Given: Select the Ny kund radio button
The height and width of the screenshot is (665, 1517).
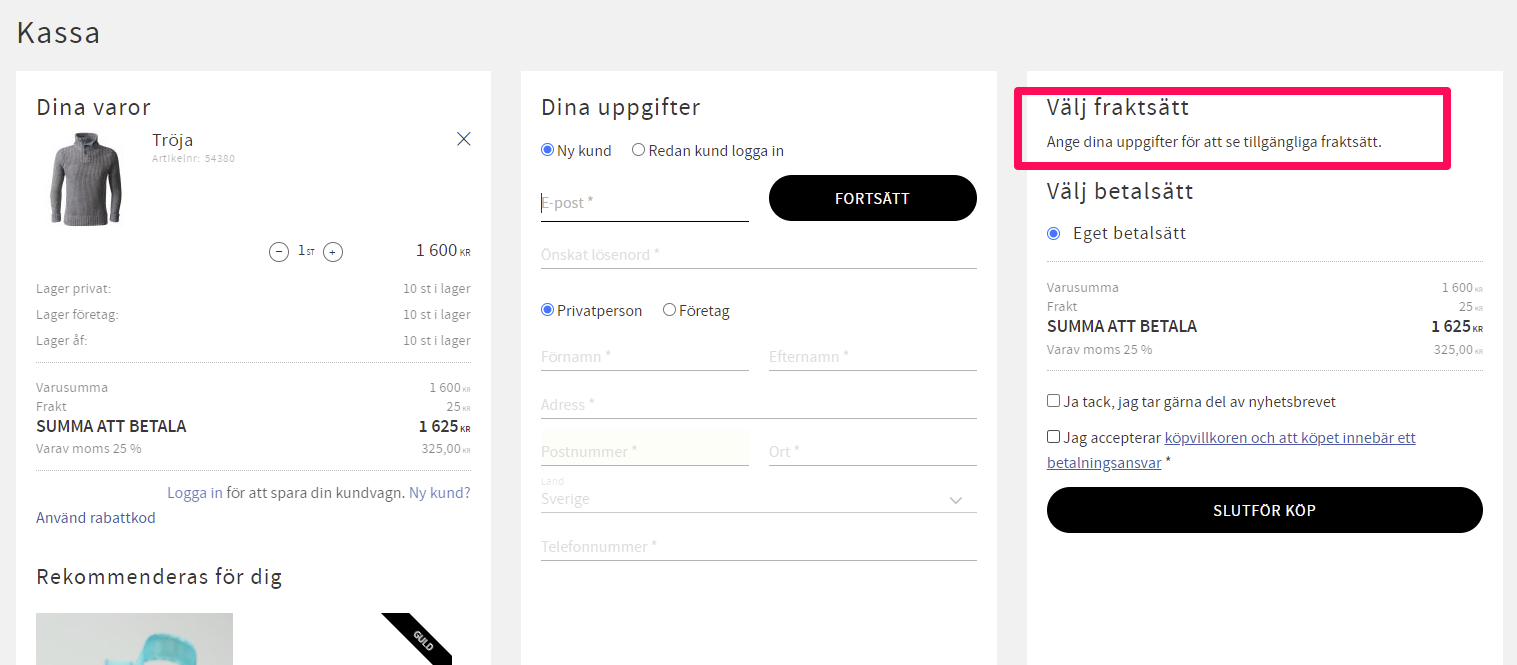Looking at the screenshot, I should tap(547, 150).
